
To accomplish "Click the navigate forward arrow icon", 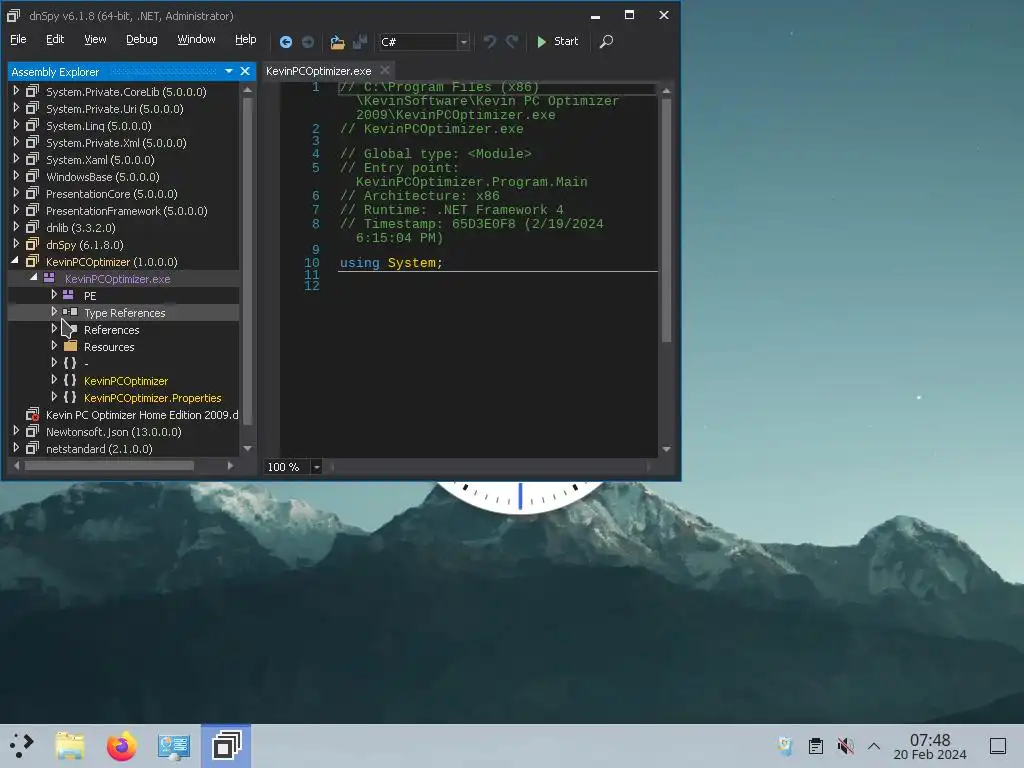I will pos(308,42).
